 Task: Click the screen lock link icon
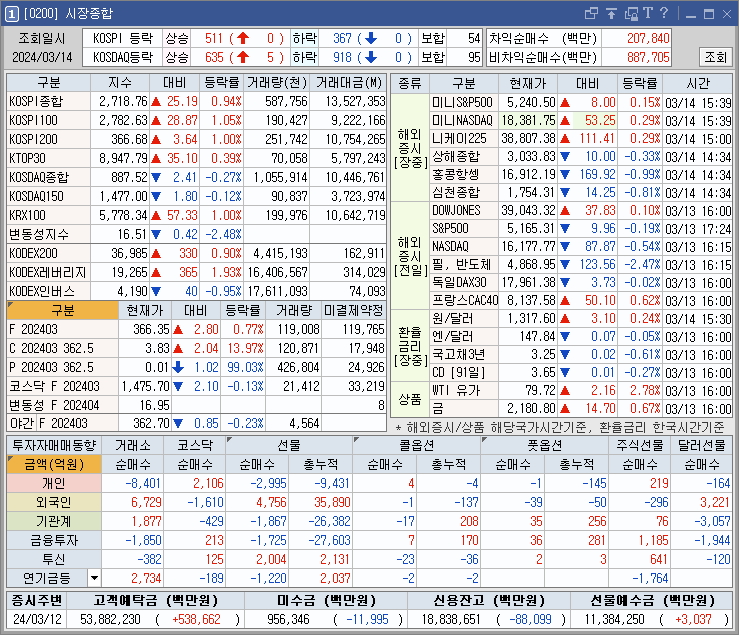(x=631, y=13)
